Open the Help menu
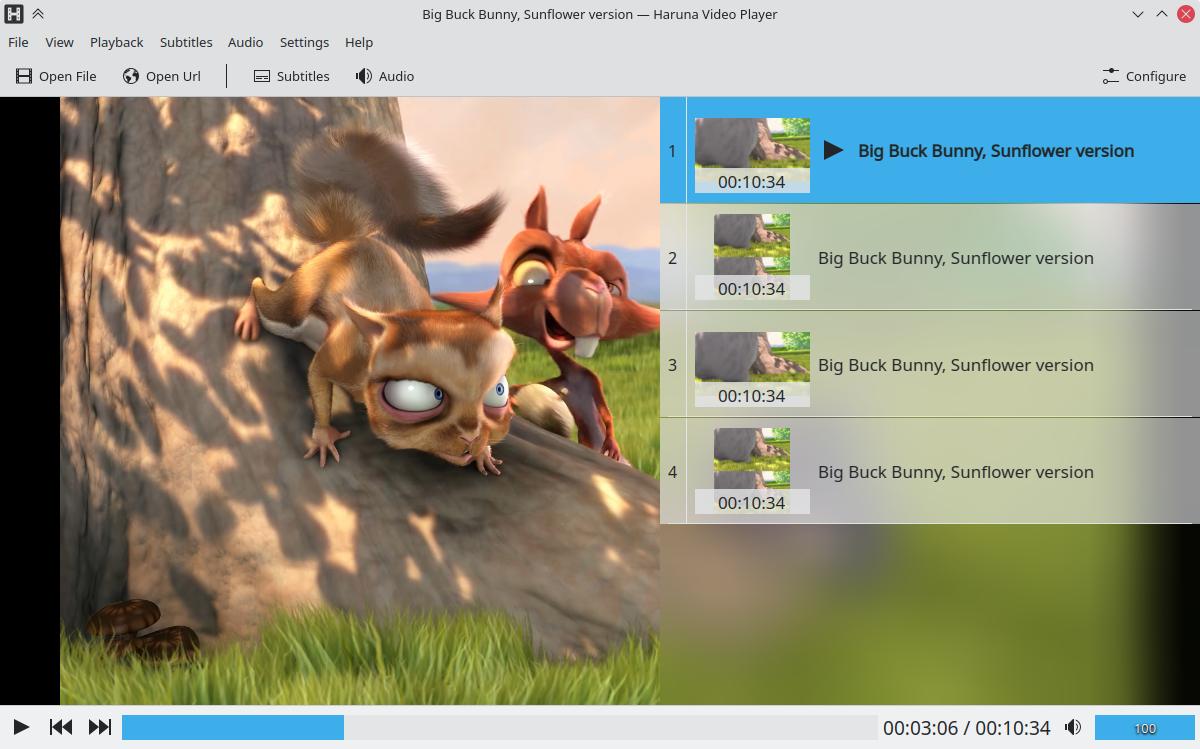This screenshot has width=1200, height=749. (359, 42)
